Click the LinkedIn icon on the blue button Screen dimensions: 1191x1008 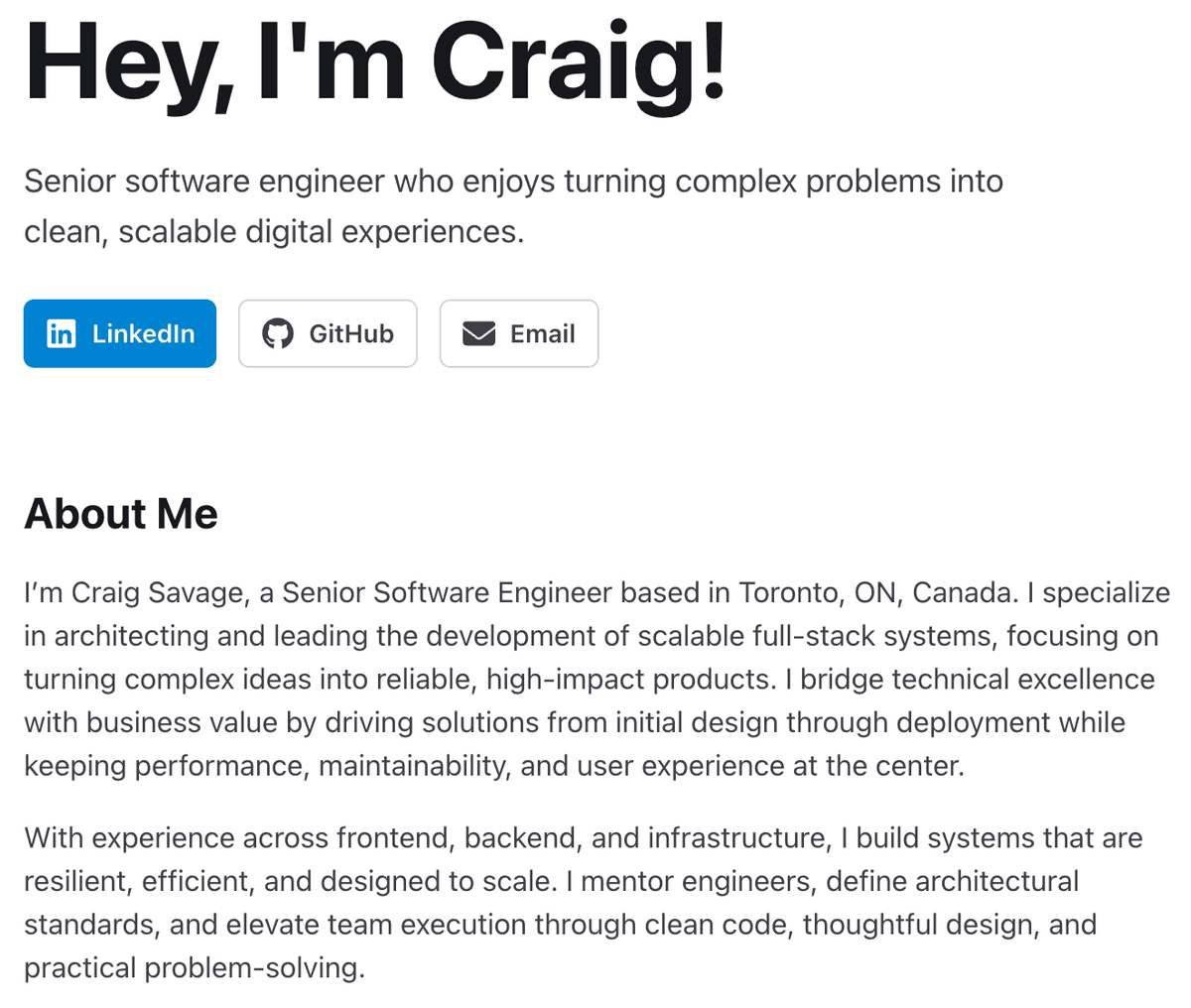click(61, 333)
